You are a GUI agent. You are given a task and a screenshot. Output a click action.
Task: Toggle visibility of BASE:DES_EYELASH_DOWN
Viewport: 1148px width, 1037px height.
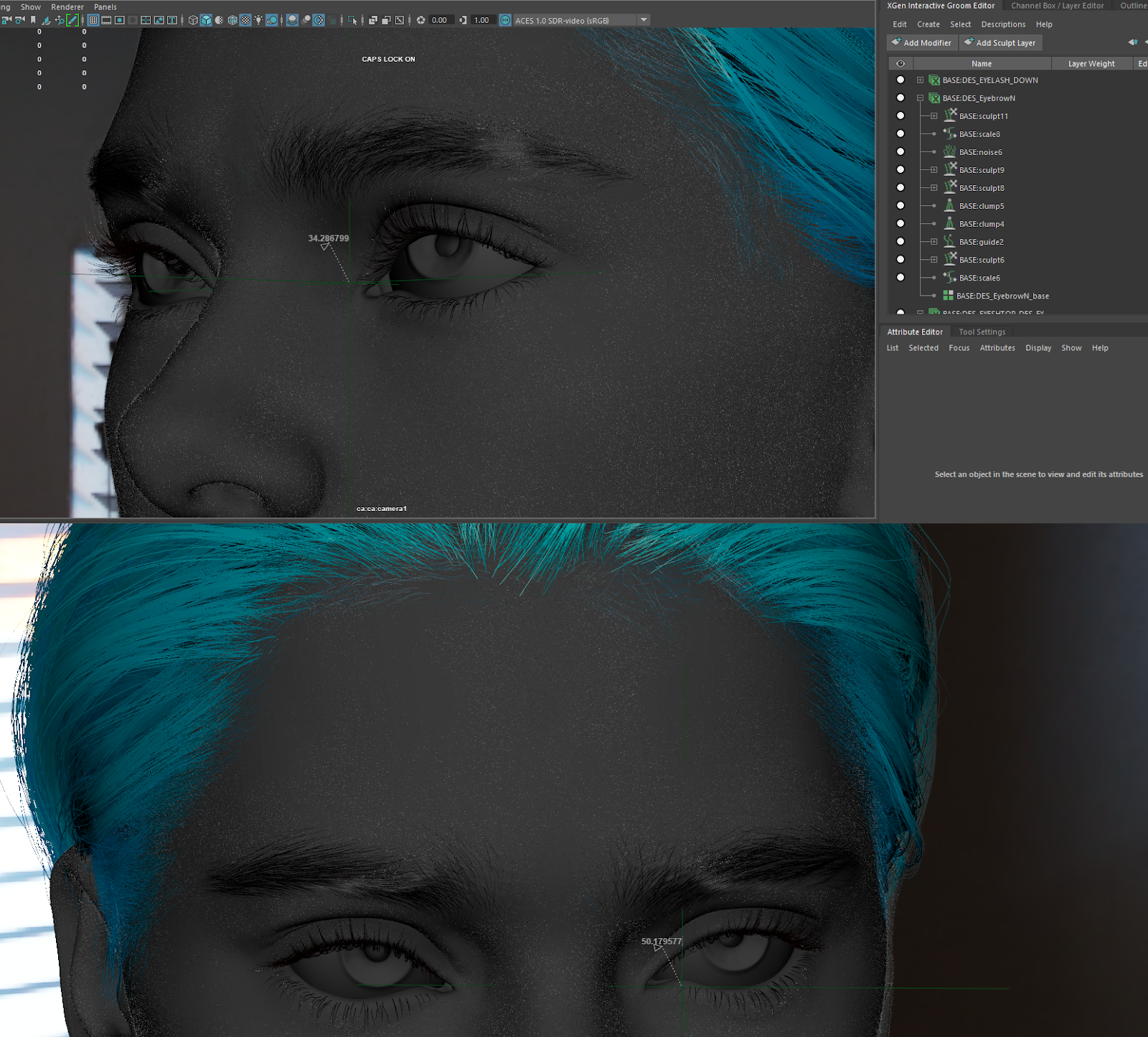pos(900,80)
